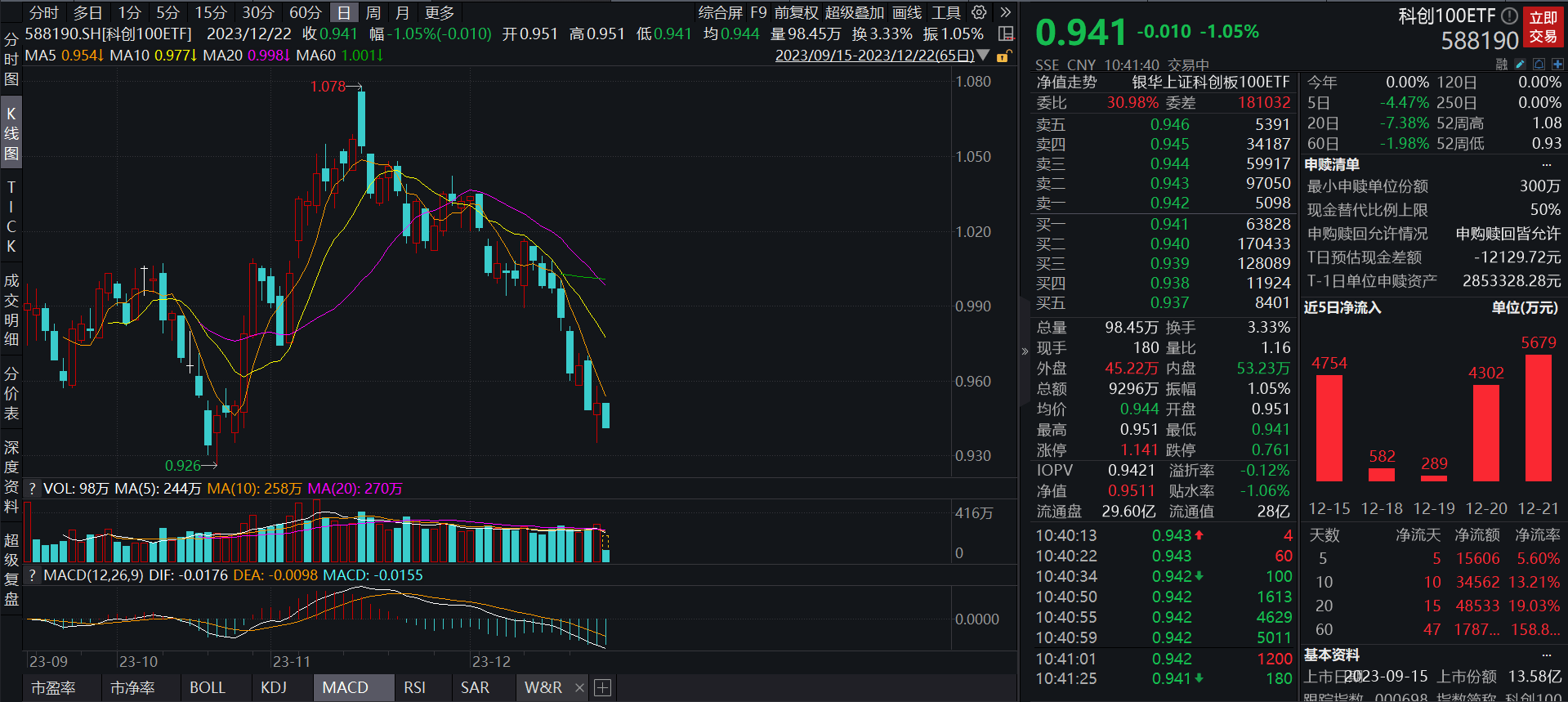The height and width of the screenshot is (702, 1568).
Task: Switch to 多日 multi-day view
Action: click(x=87, y=12)
